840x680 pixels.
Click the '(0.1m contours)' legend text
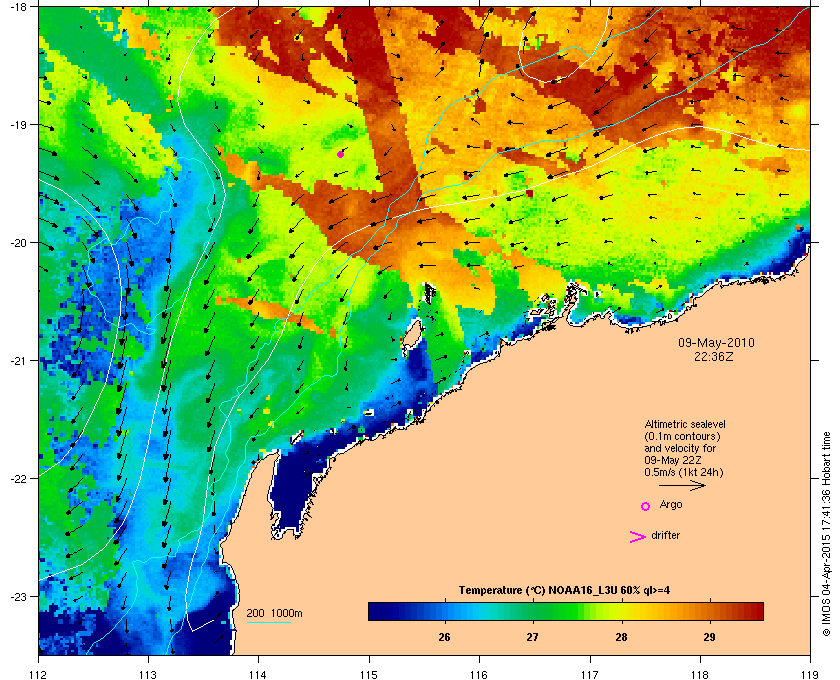(x=682, y=436)
